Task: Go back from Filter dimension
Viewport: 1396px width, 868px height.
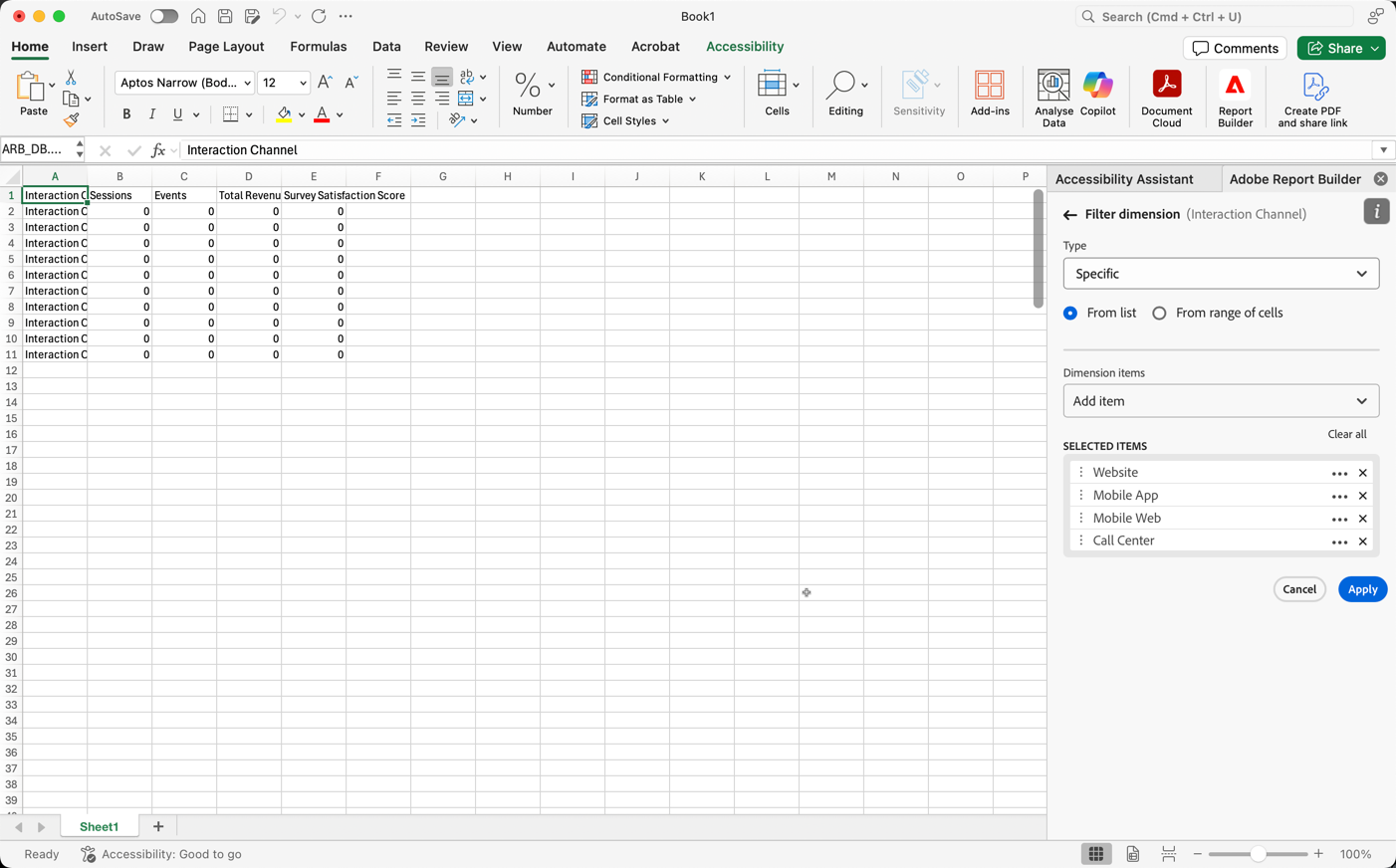Action: click(x=1069, y=215)
